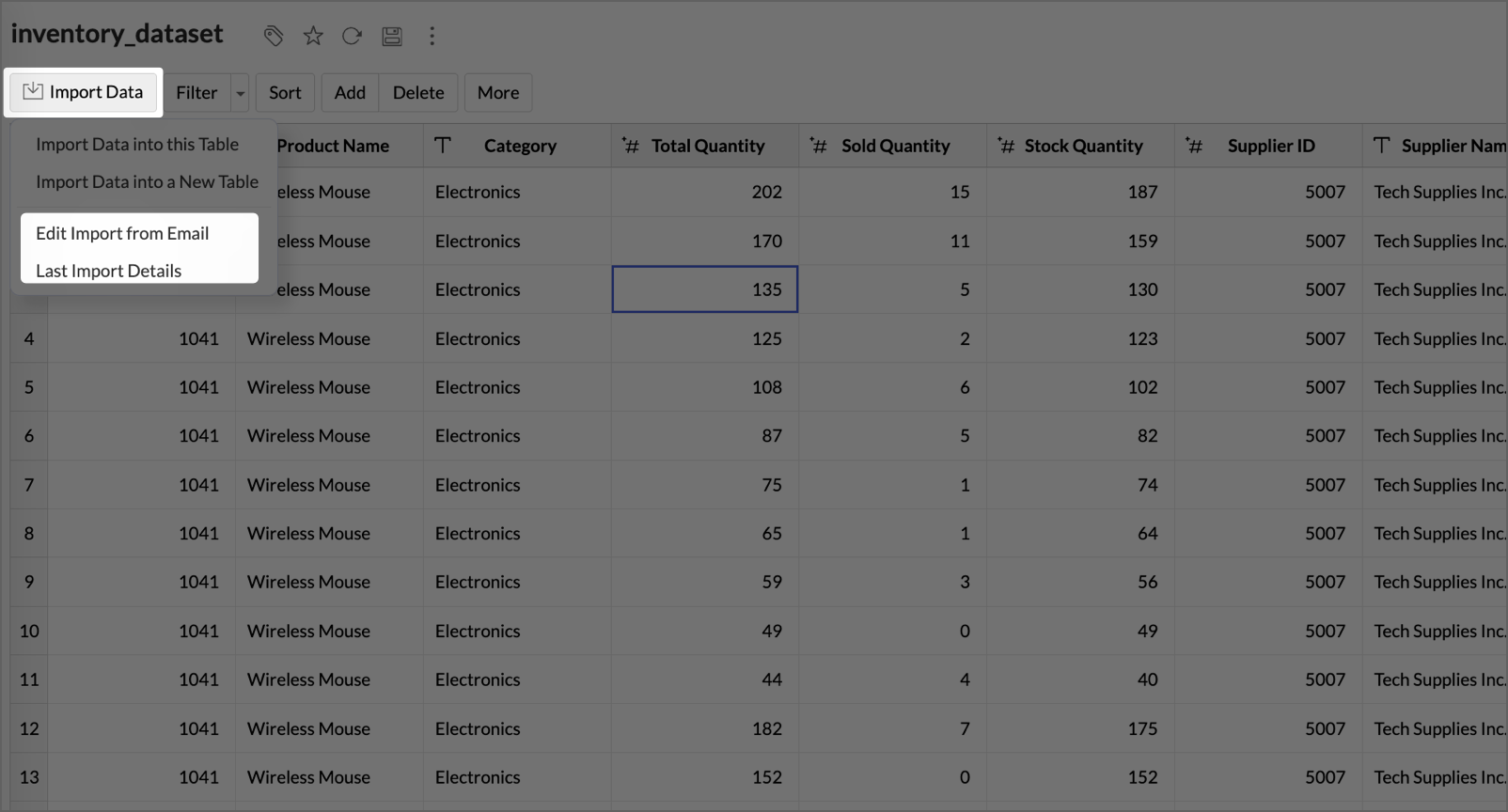Click Total Quantity cell with 87
The width and height of the screenshot is (1508, 812).
click(705, 436)
